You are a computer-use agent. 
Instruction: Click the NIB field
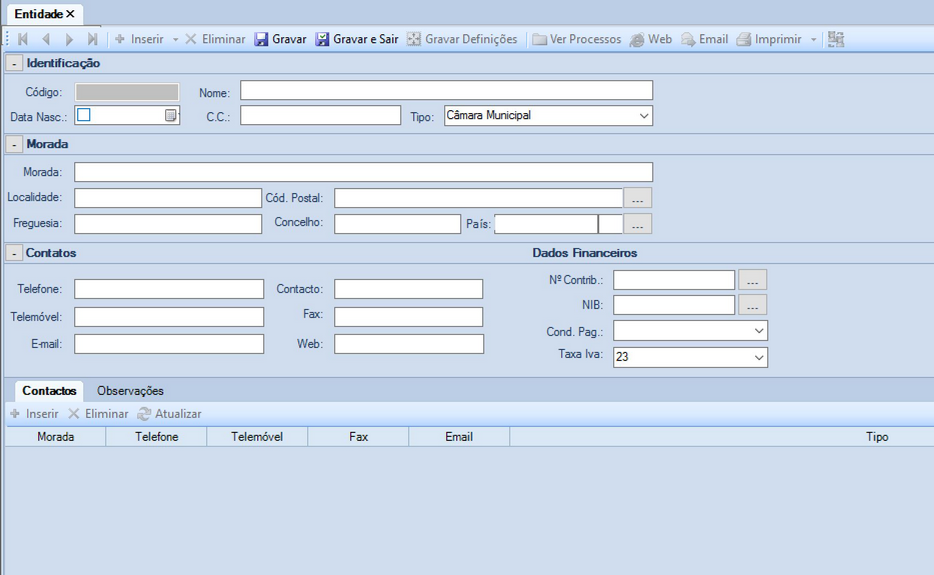point(674,305)
